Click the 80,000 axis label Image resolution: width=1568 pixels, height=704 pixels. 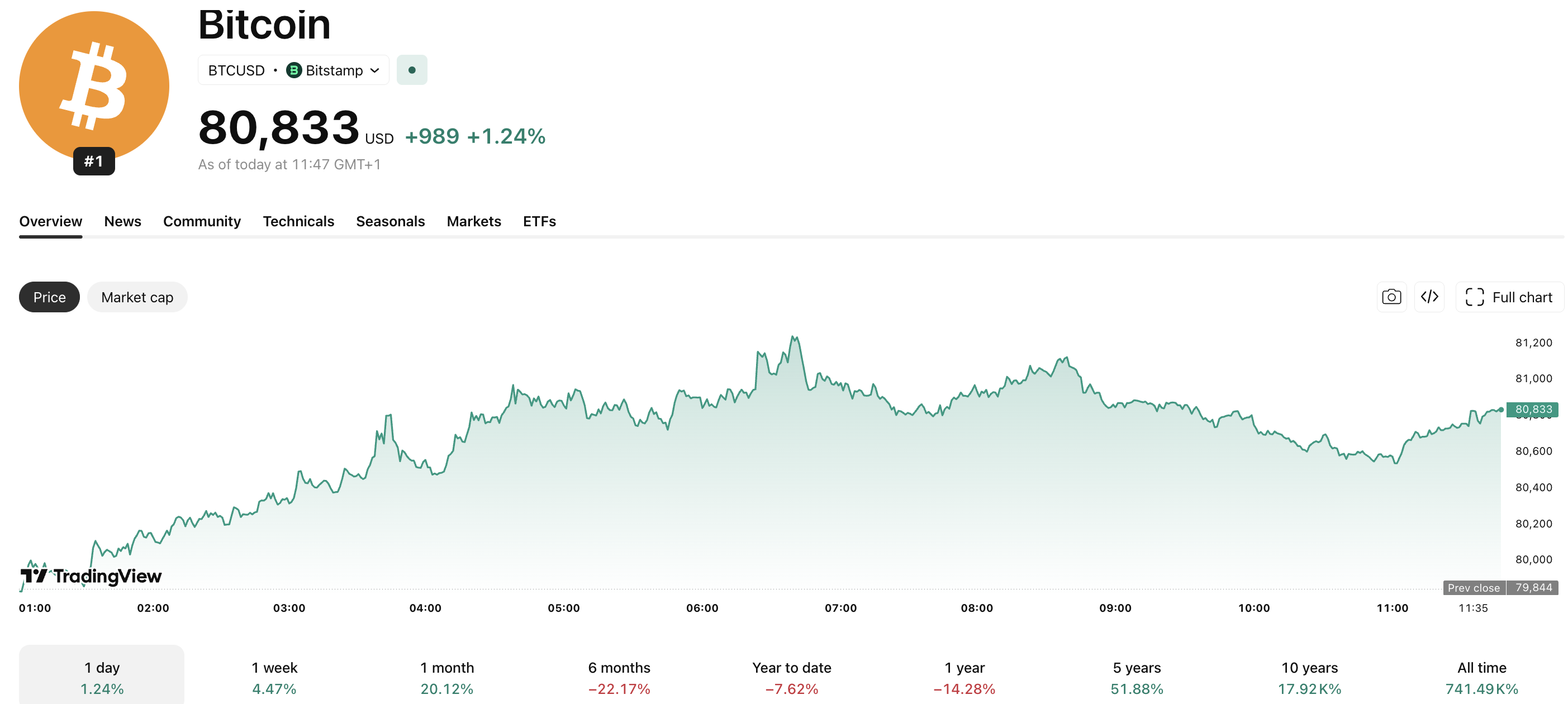(1533, 559)
